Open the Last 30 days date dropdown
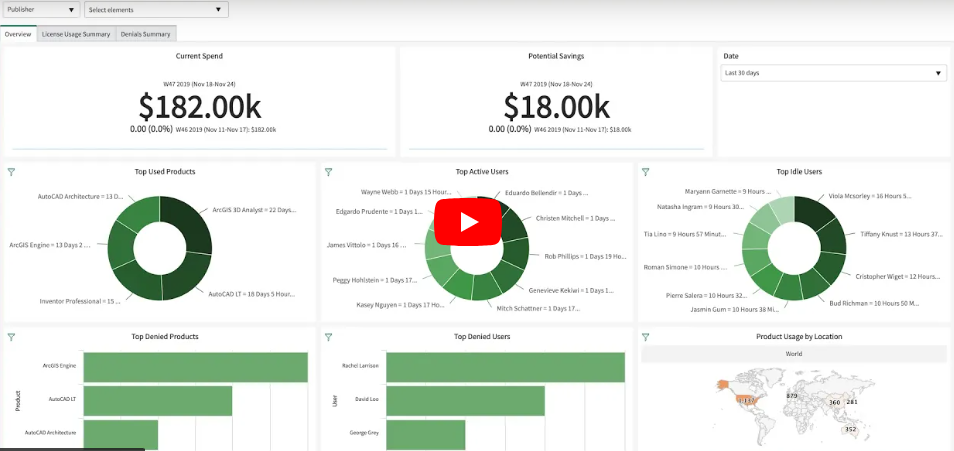Screen dimensions: 954x451 (x=833, y=73)
